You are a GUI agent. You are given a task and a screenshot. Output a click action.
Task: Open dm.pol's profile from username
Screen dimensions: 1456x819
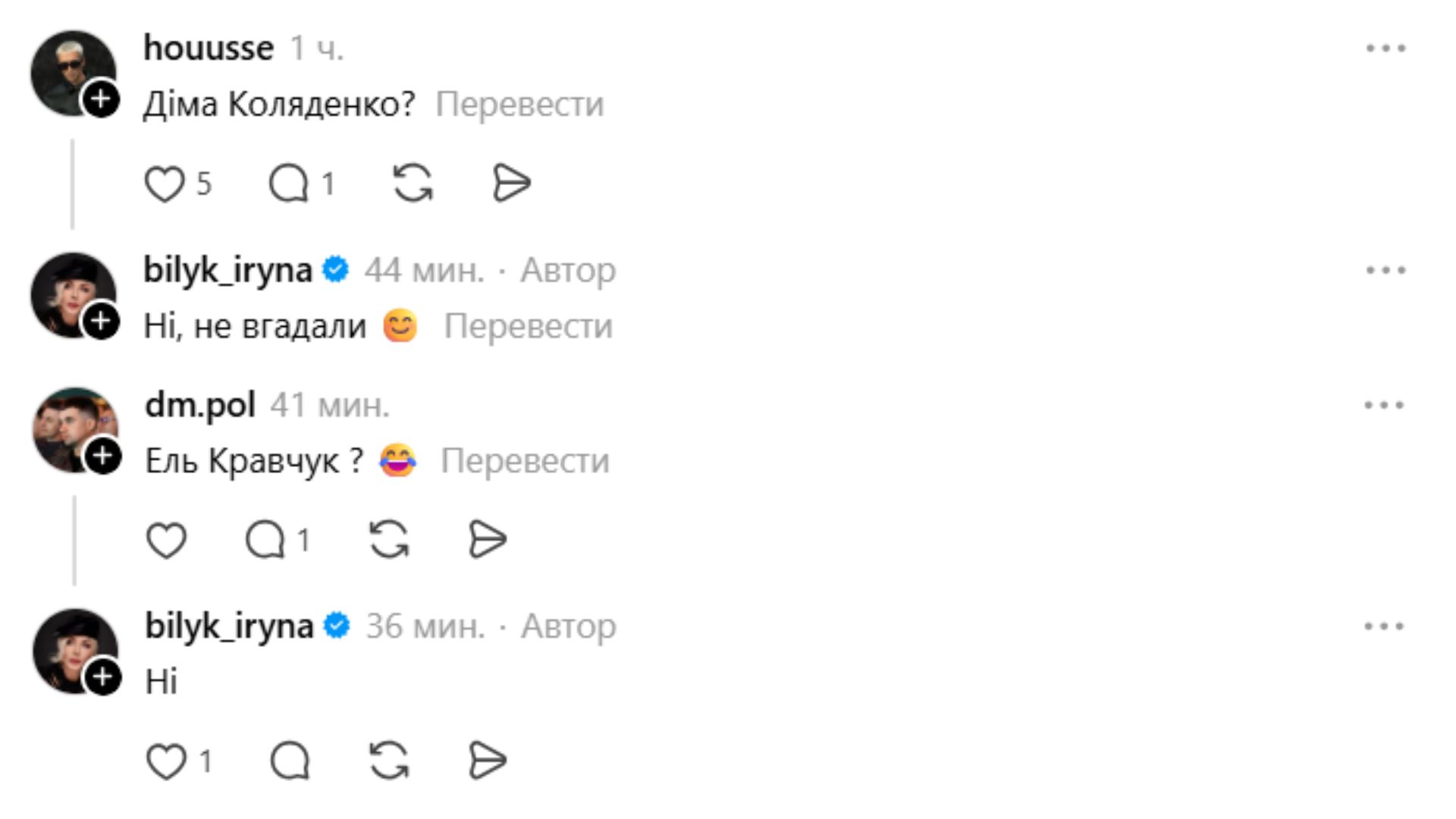(x=200, y=405)
